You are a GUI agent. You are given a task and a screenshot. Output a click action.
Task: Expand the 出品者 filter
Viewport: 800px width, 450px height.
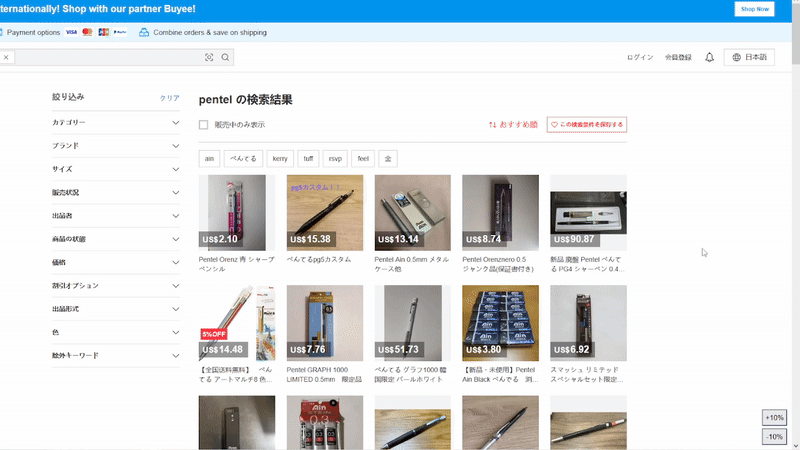(116, 216)
